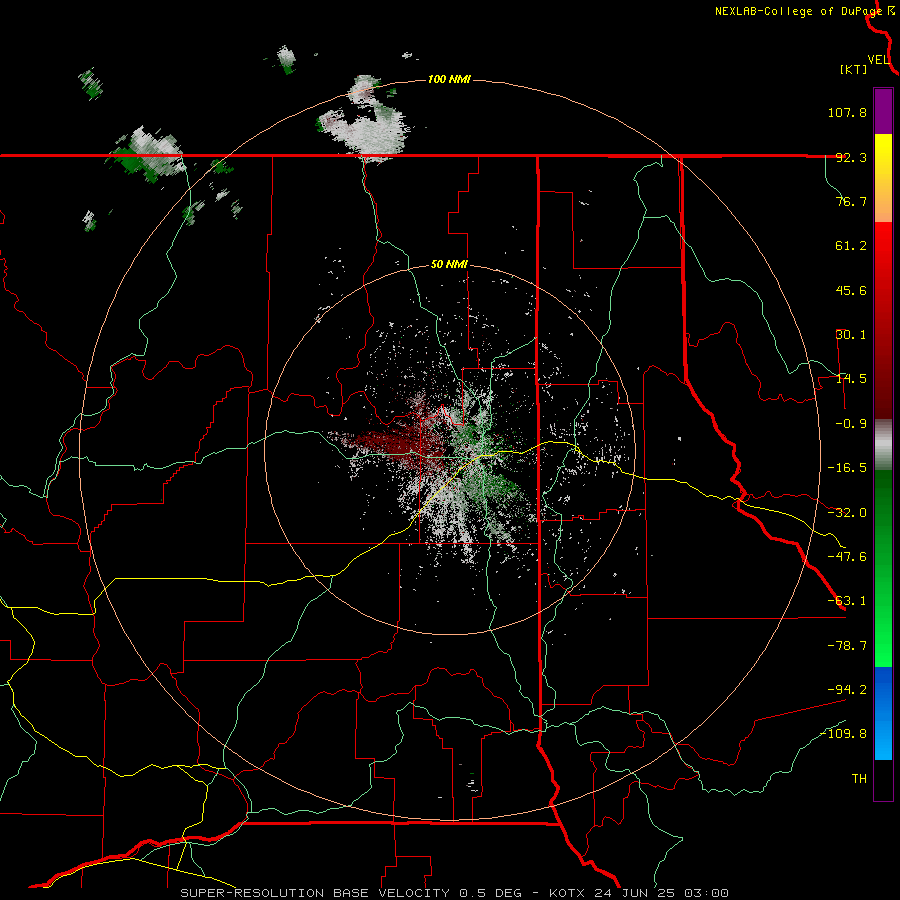Click the 107.8 legend value

[x=847, y=112]
